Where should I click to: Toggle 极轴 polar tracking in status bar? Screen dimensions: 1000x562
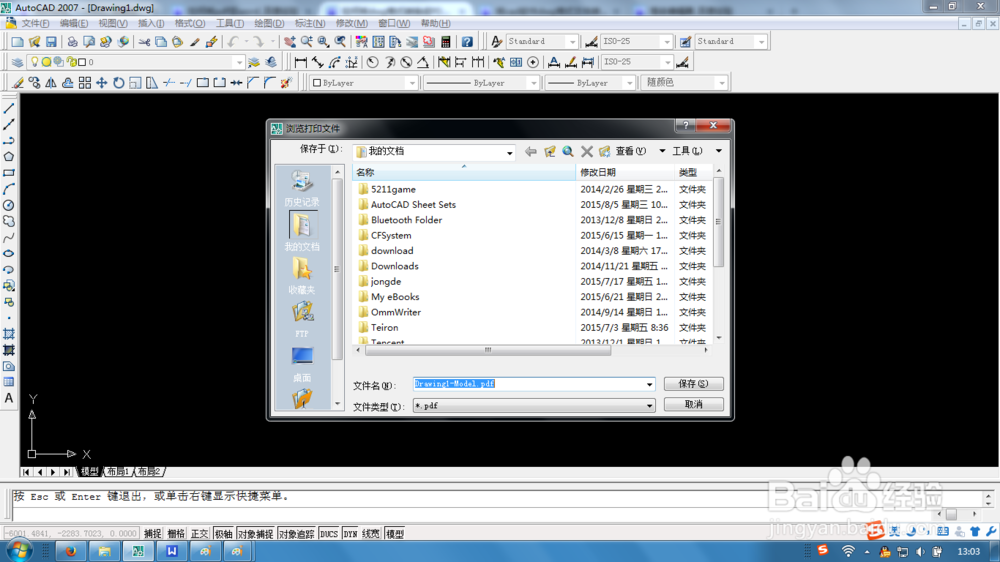[x=223, y=534]
